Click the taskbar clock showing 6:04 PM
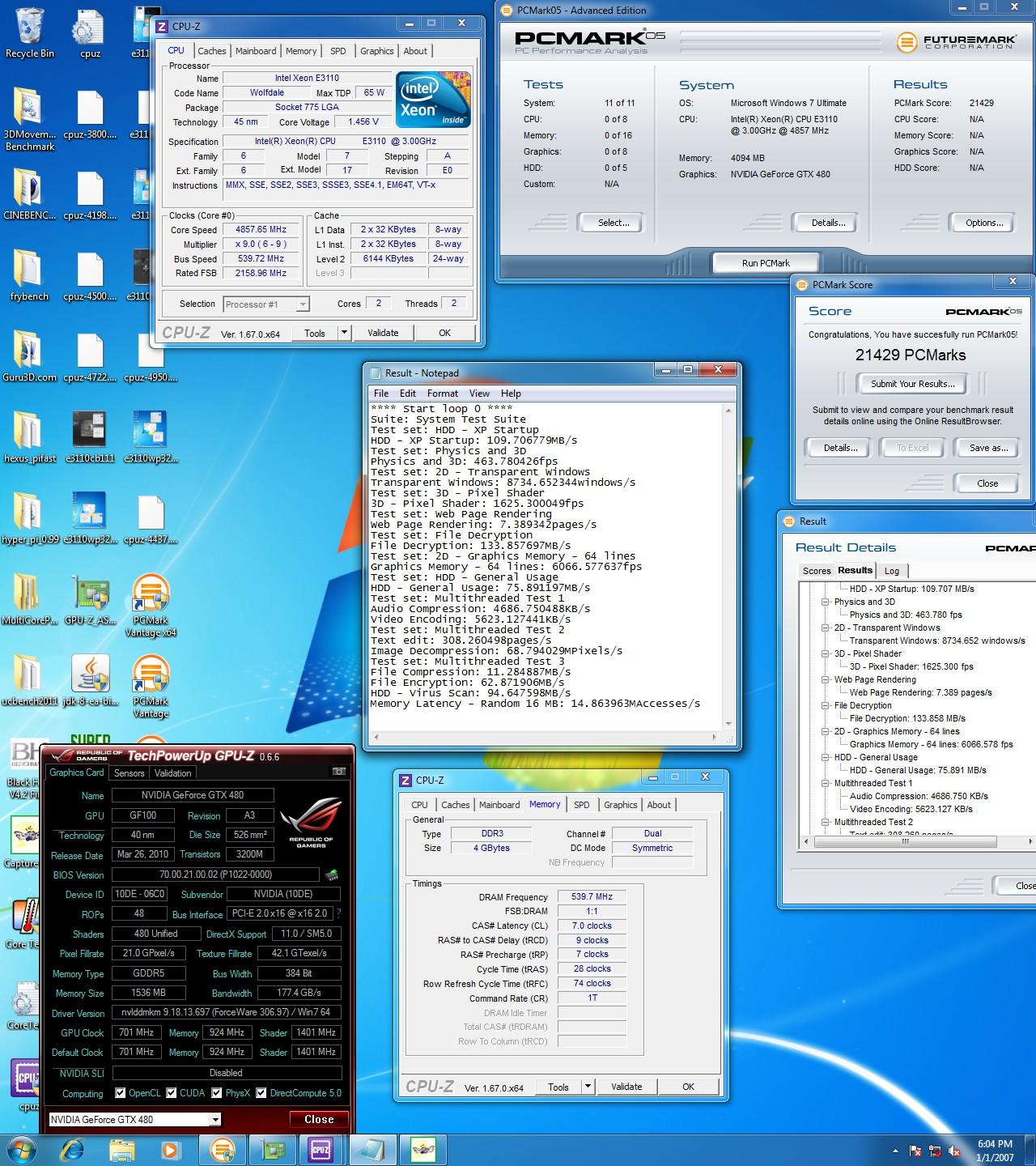 coord(995,1151)
